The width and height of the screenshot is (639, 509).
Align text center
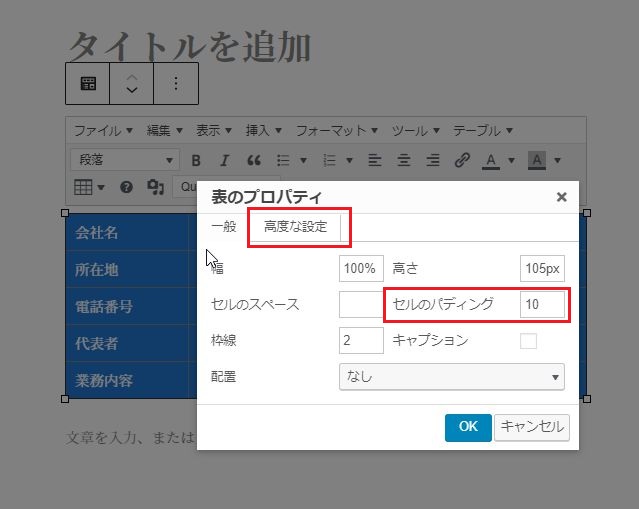pos(403,160)
